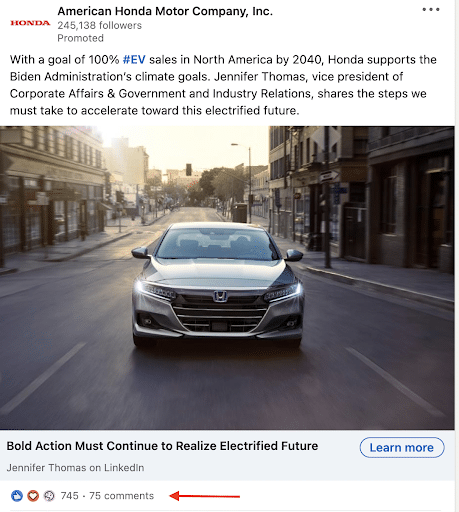This screenshot has height=512, width=459.
Task: Click the 245,138 followers text
Action: (x=99, y=25)
